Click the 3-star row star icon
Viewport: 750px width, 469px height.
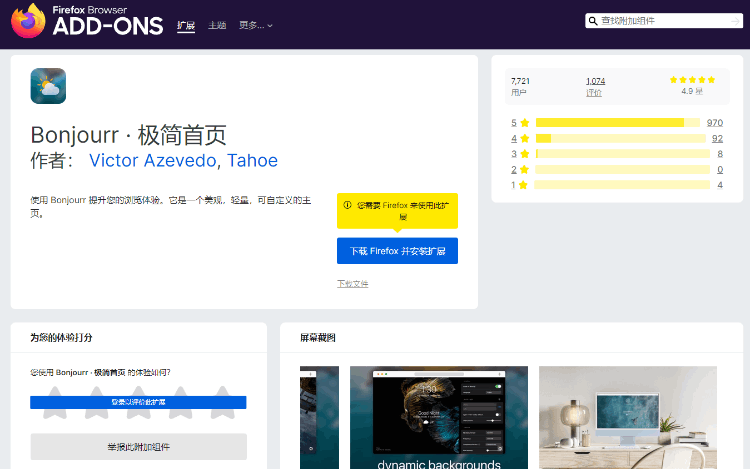click(x=525, y=154)
